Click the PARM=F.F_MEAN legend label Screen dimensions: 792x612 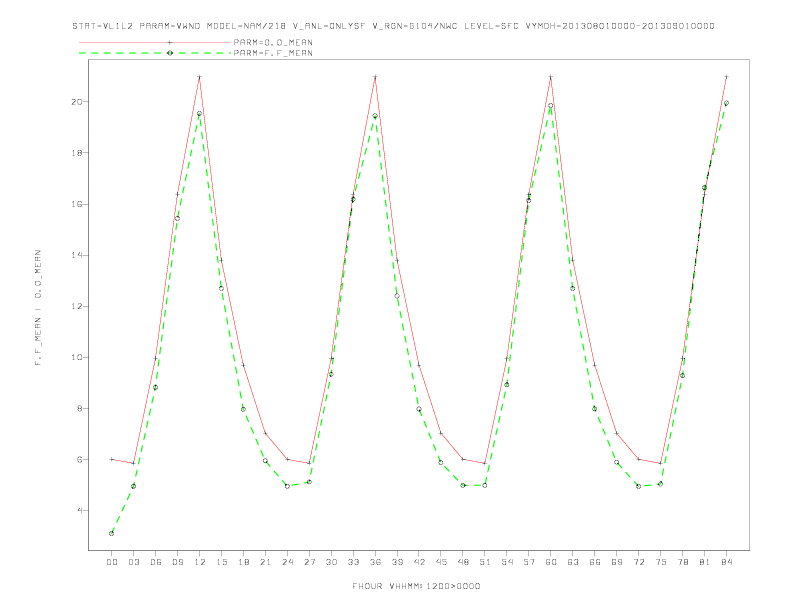[x=273, y=53]
